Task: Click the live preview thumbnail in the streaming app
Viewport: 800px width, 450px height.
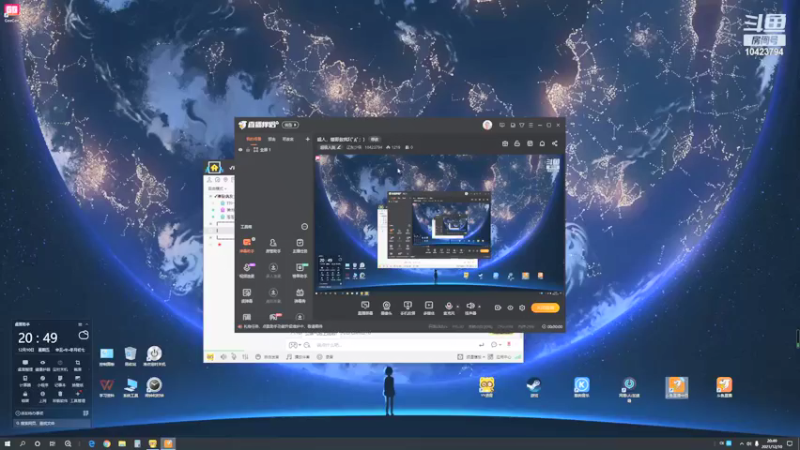Action: point(438,224)
